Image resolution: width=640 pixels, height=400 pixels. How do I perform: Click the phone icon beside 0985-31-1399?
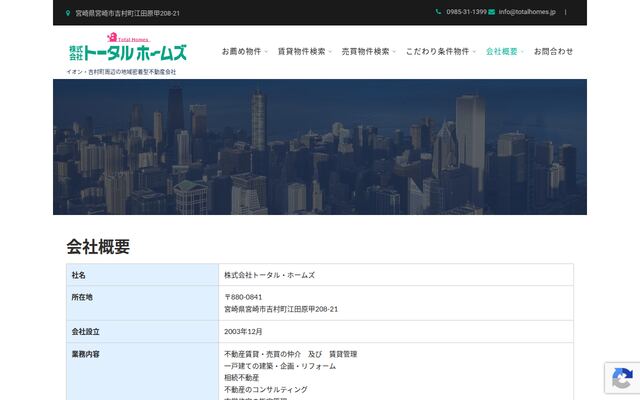point(438,12)
